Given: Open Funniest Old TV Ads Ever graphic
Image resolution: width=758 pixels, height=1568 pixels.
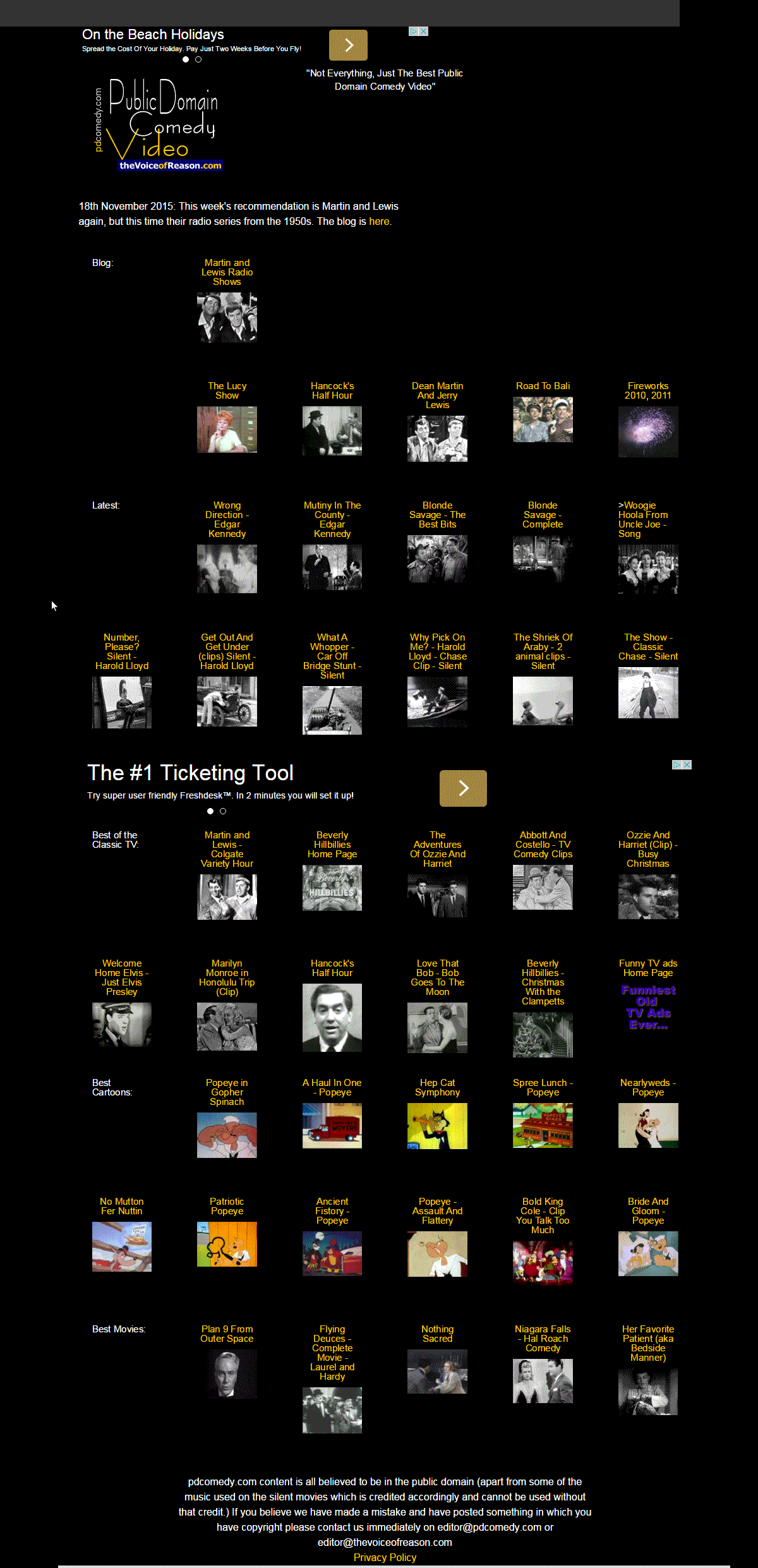Looking at the screenshot, I should click(x=648, y=1007).
